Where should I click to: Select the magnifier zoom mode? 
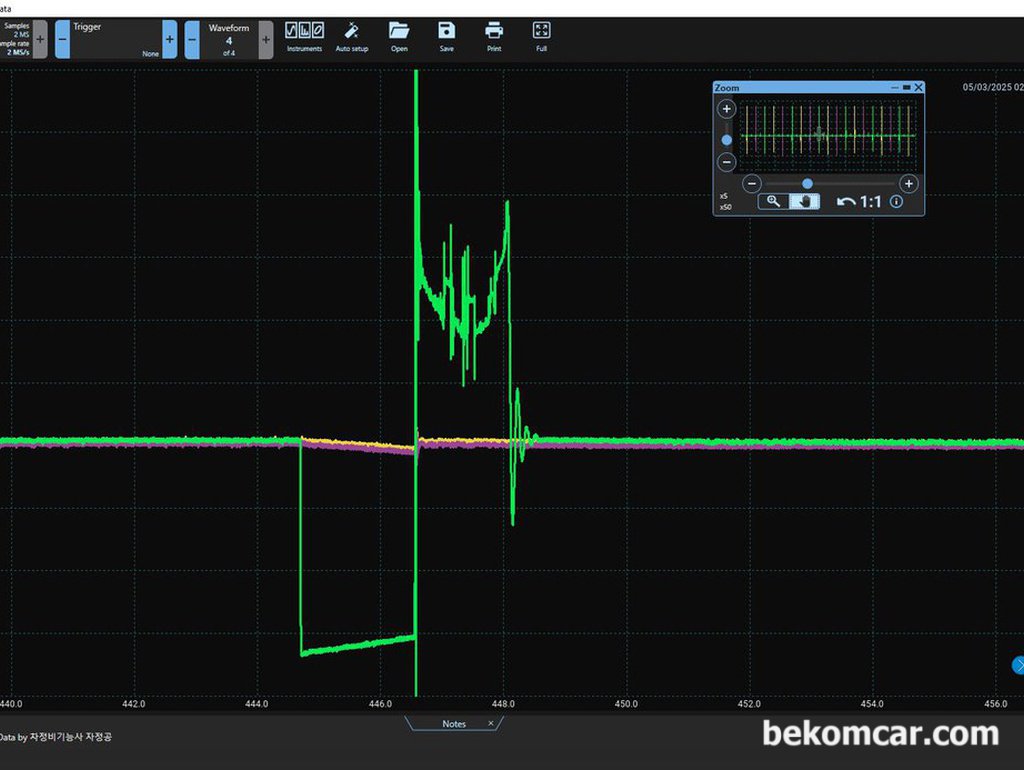point(773,201)
